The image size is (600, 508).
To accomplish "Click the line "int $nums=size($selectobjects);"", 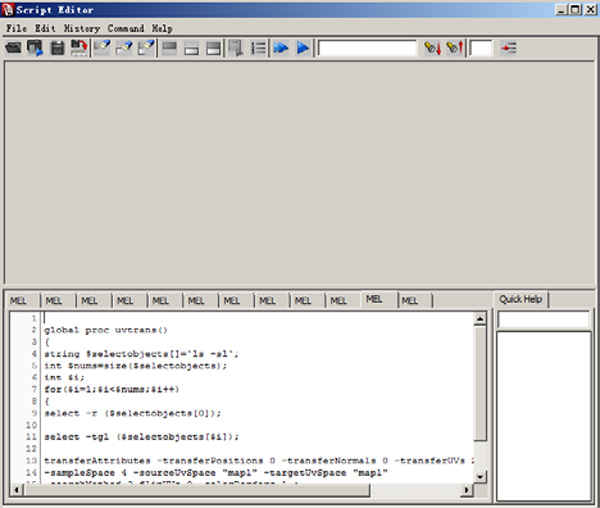I will coord(135,366).
